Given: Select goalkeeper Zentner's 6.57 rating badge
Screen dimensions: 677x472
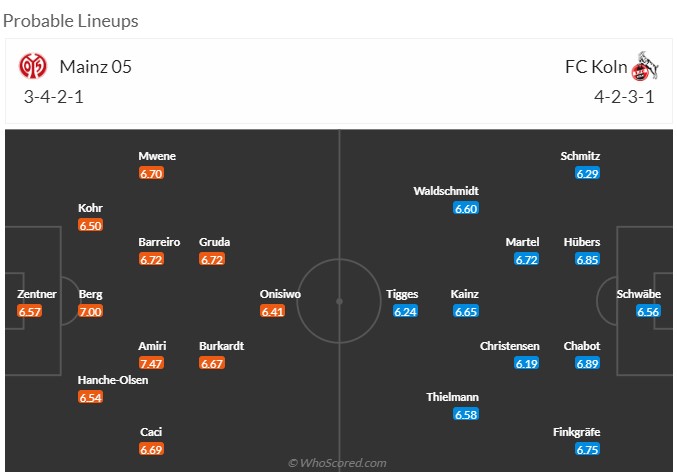Looking at the screenshot, I should click(x=30, y=312).
